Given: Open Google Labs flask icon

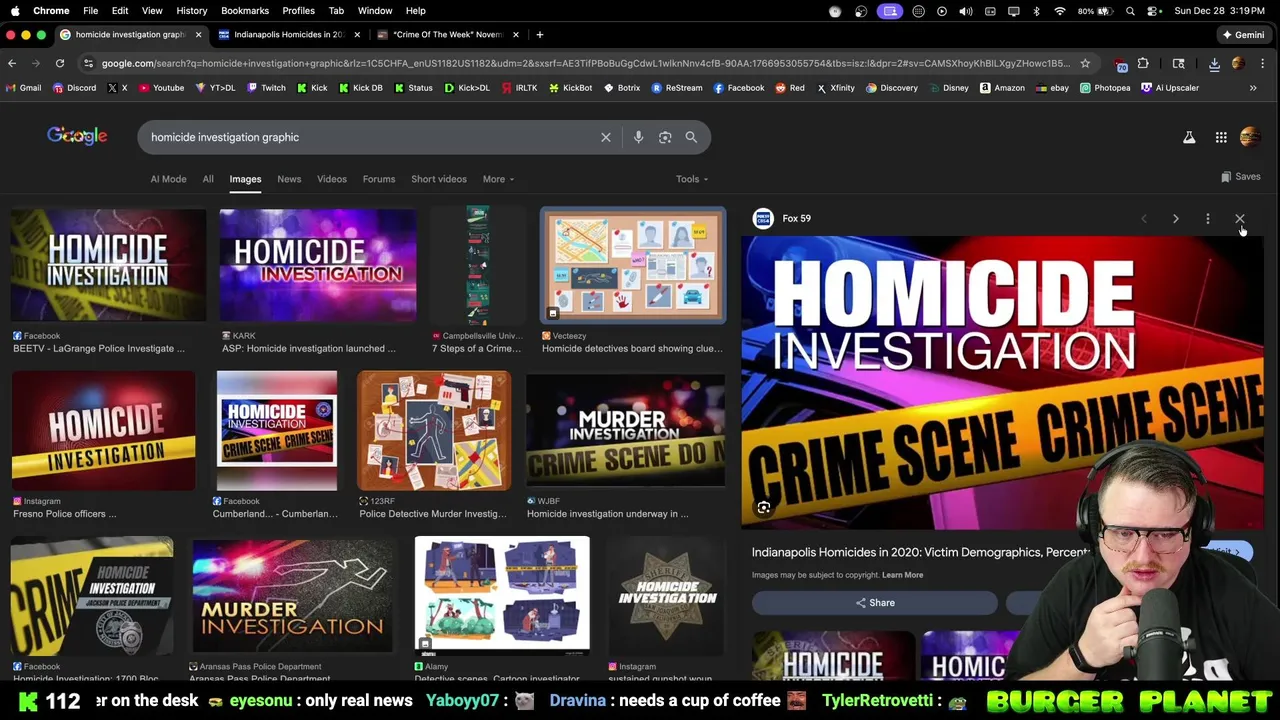Looking at the screenshot, I should click(1189, 137).
